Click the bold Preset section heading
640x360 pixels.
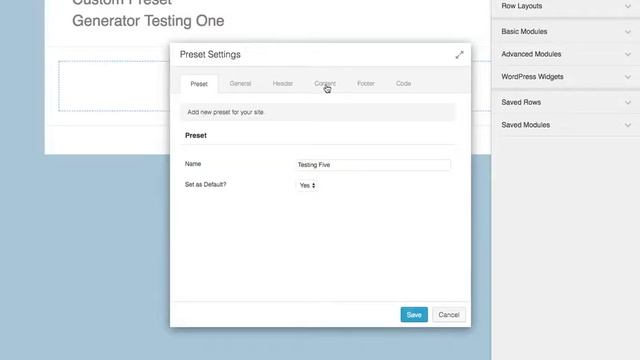[196, 136]
